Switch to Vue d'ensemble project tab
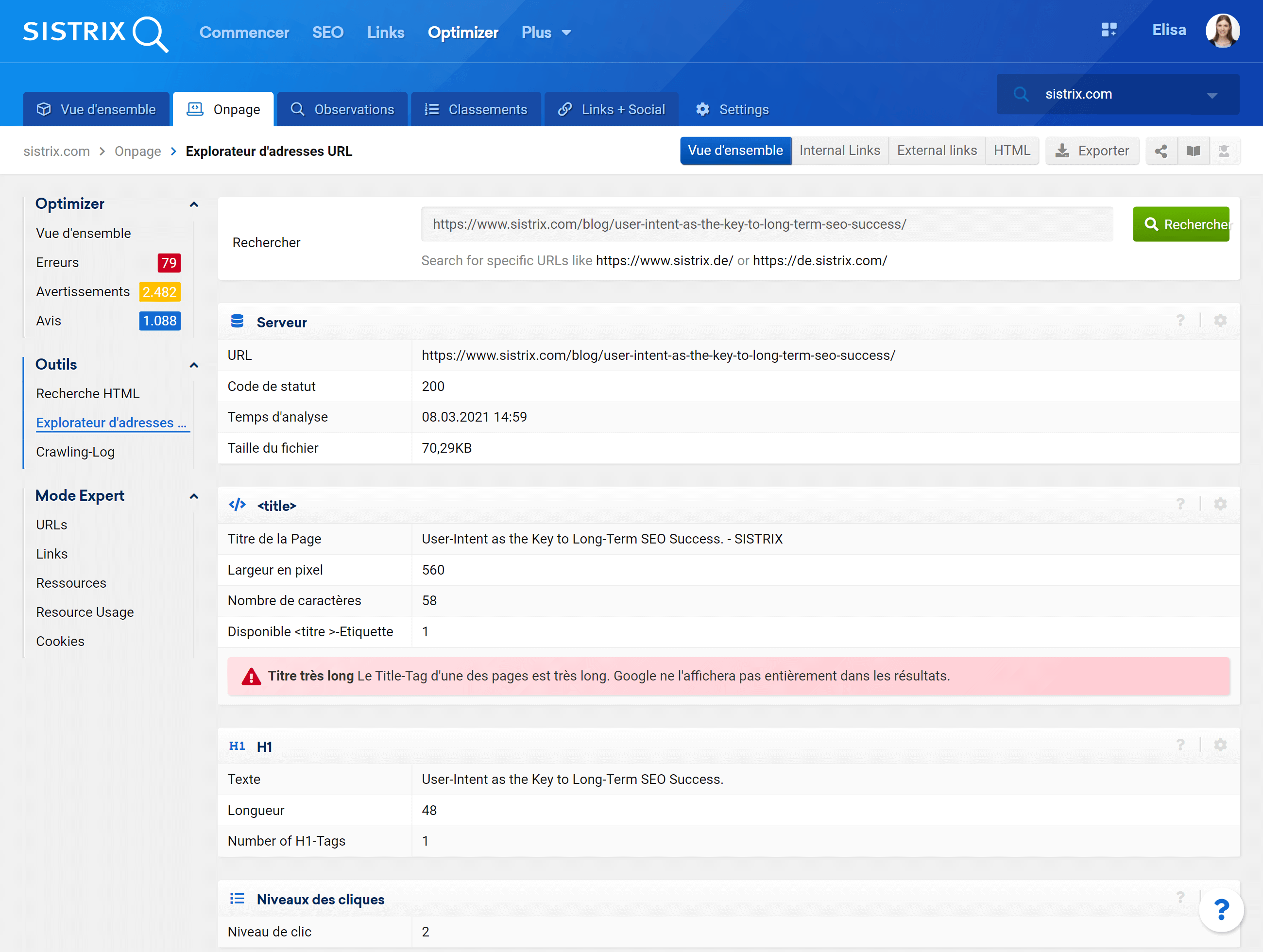The width and height of the screenshot is (1263, 952). pos(97,109)
